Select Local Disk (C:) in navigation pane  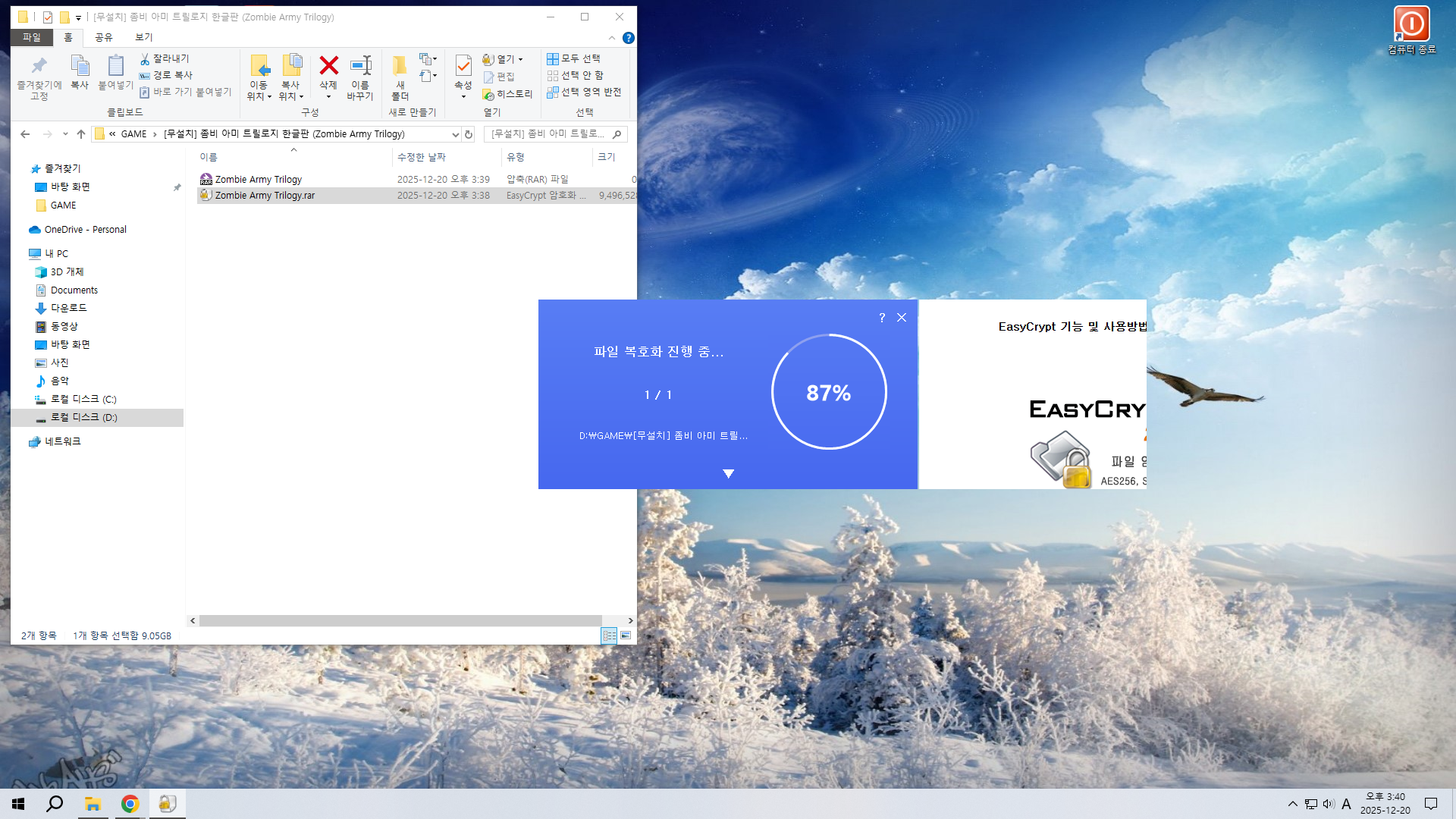click(x=83, y=399)
